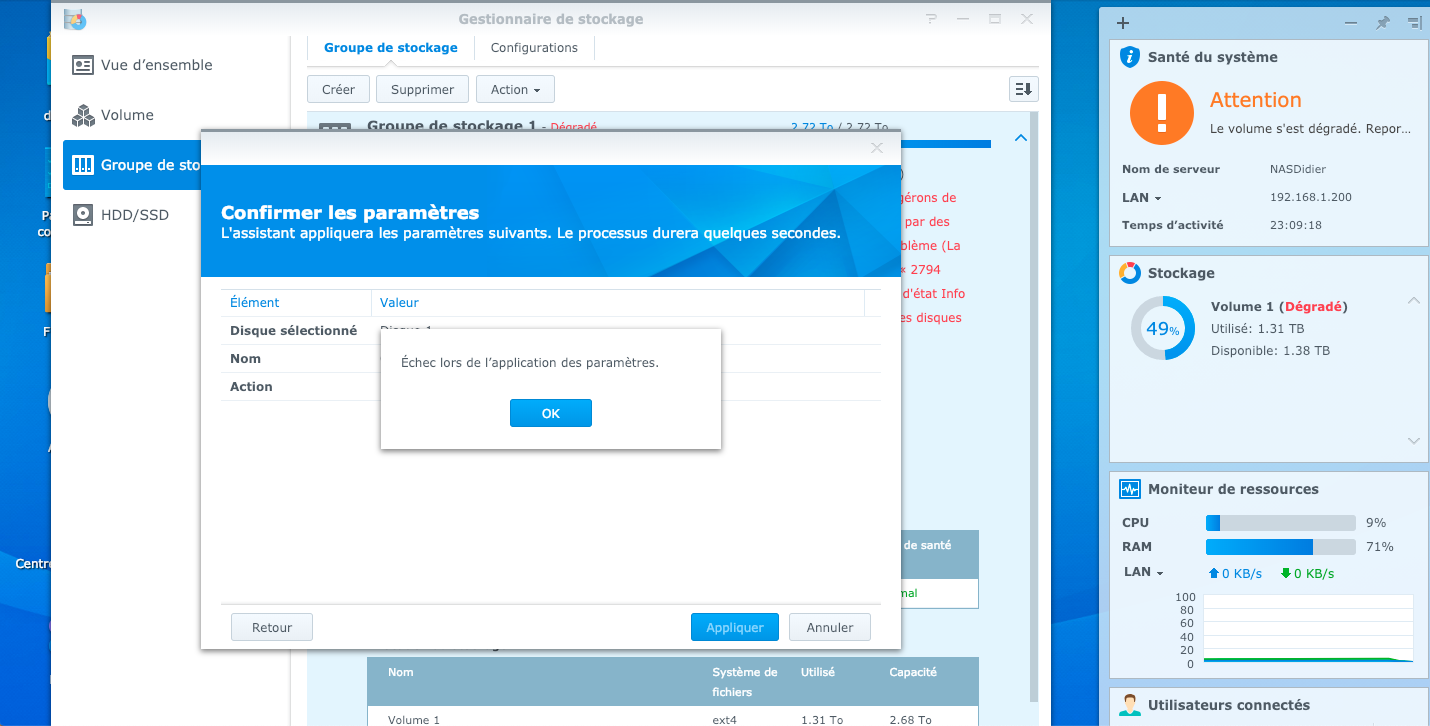The width and height of the screenshot is (1430, 726).
Task: Select the highlighted Groupe de stockage sidebar item
Action: [x=132, y=165]
